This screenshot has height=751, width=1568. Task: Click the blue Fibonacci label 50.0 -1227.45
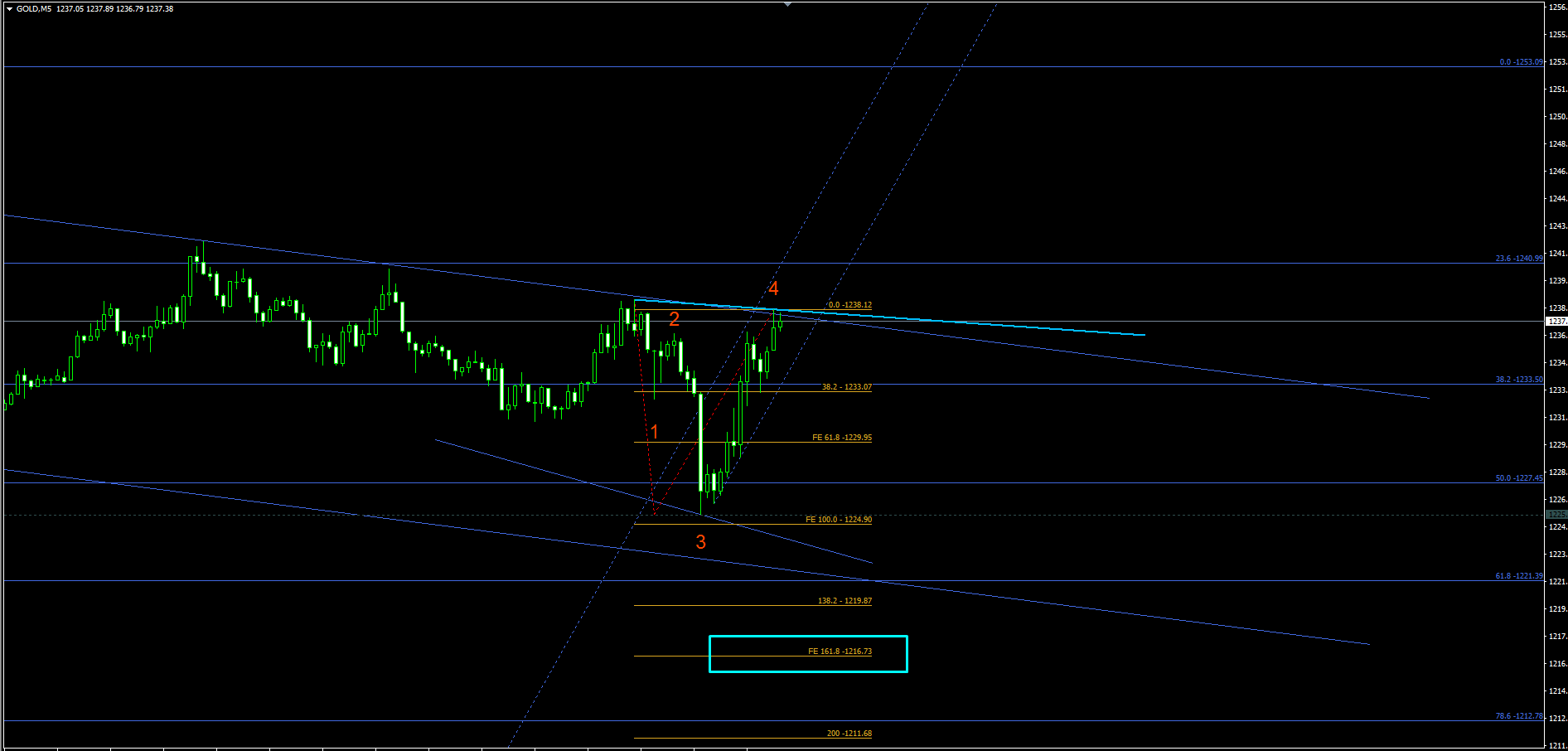coord(1519,478)
